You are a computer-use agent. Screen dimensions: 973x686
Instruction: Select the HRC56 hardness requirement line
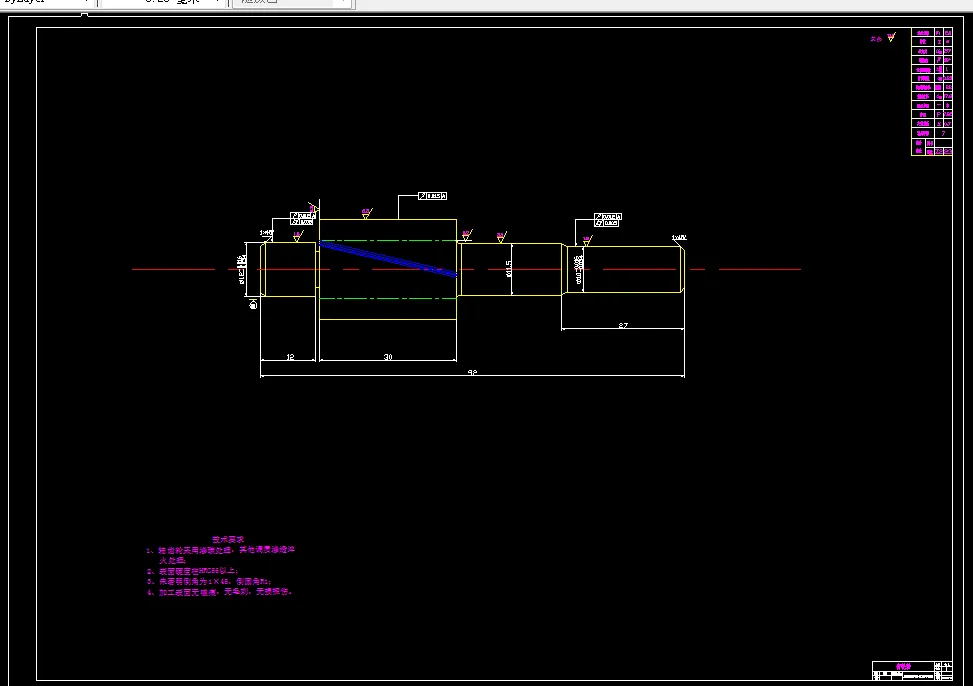[192, 571]
